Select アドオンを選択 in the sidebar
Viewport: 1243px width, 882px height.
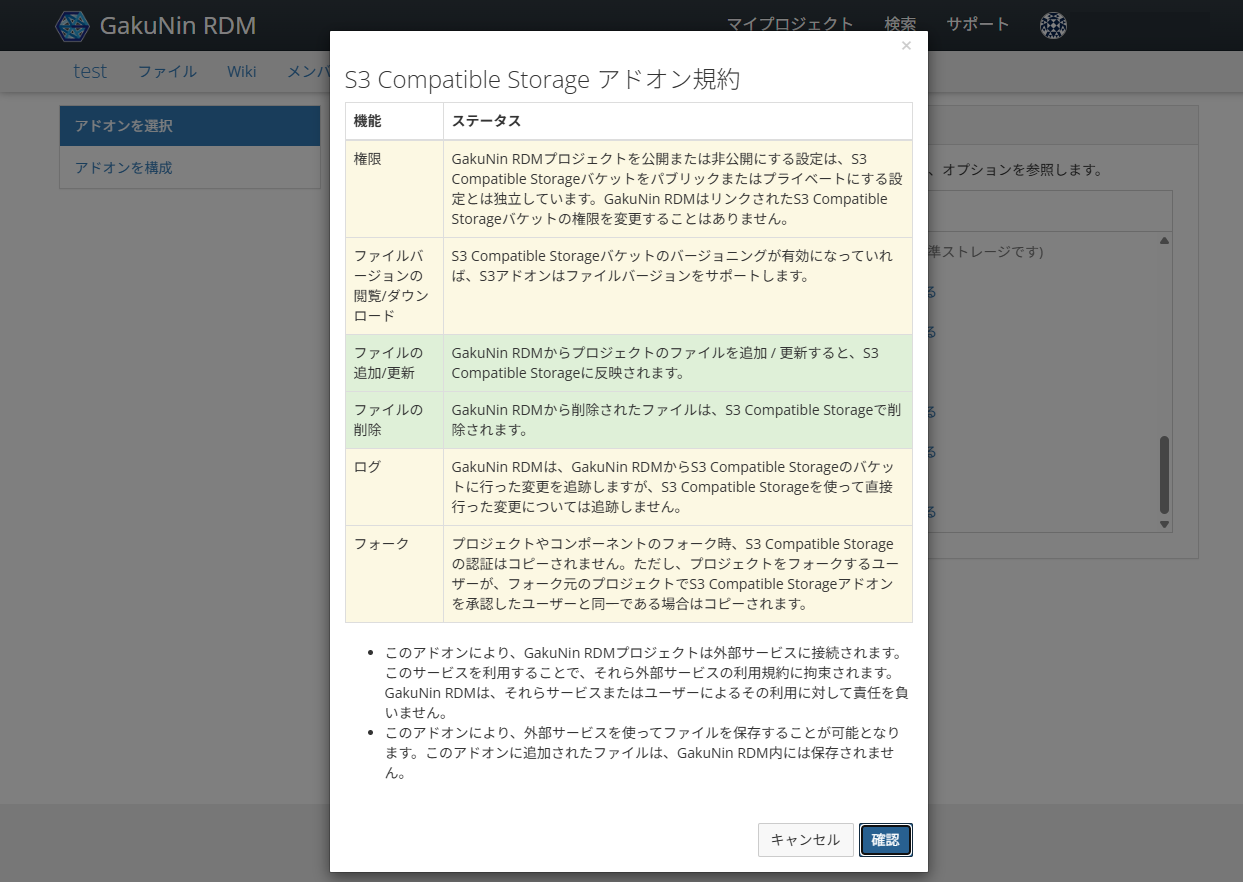(189, 126)
